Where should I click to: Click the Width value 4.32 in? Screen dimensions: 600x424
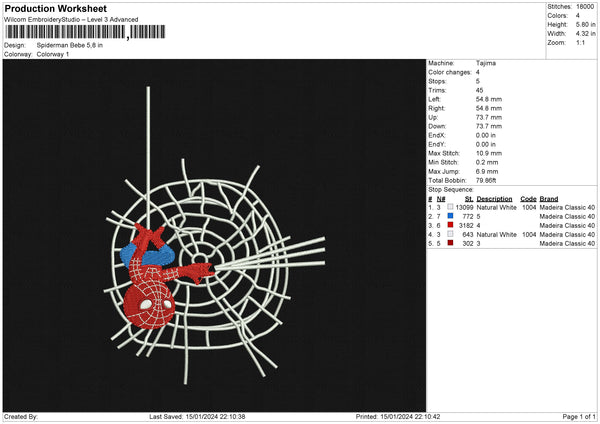tap(585, 34)
